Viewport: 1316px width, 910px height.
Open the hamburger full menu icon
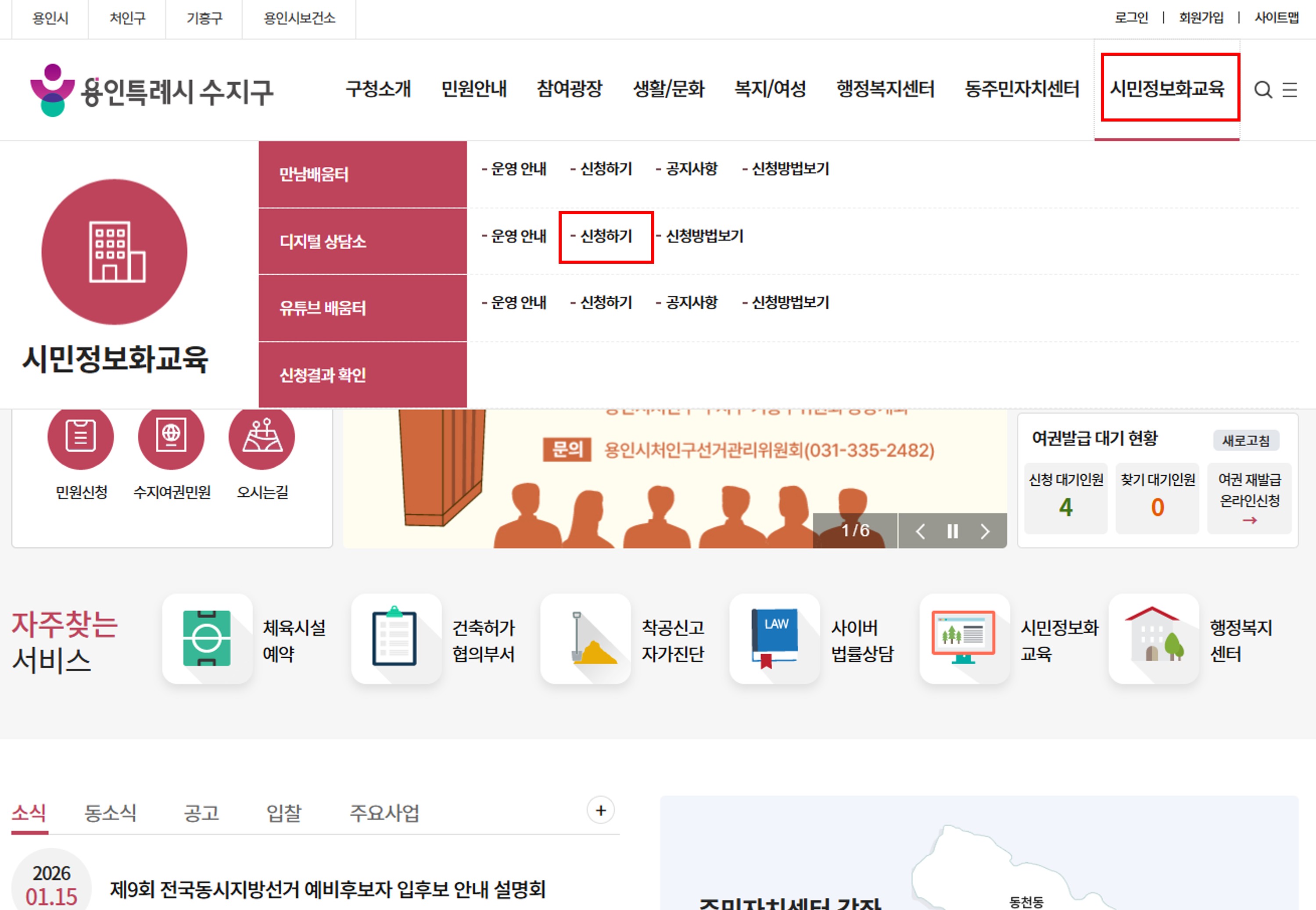click(1290, 90)
